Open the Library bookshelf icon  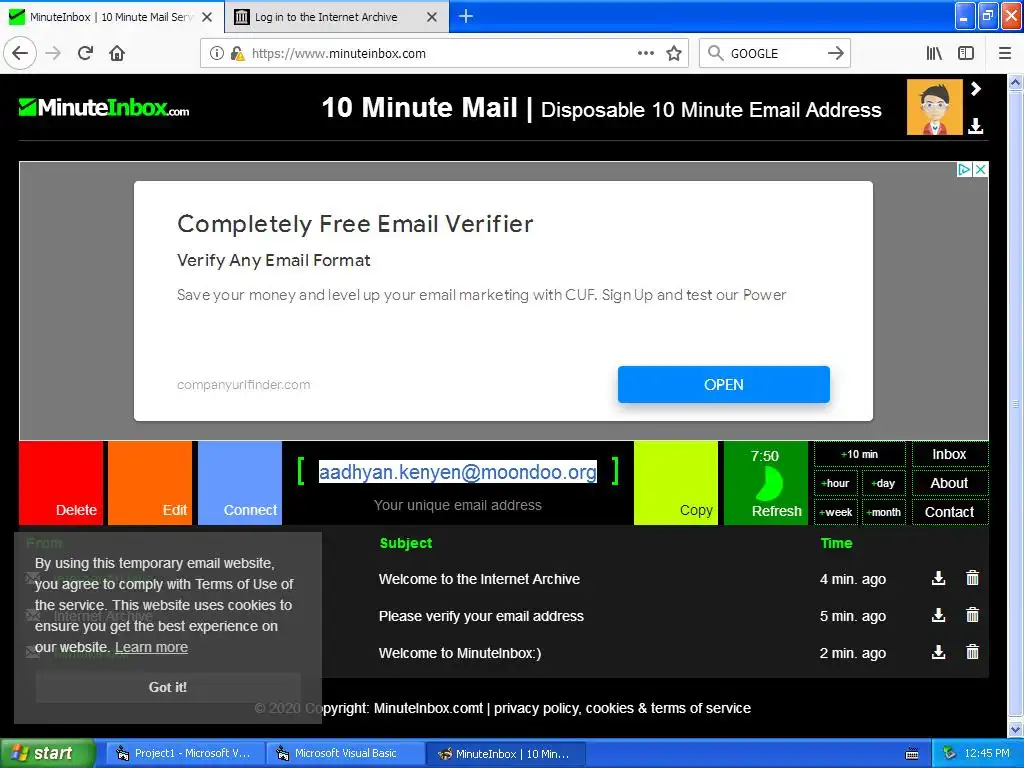[934, 53]
